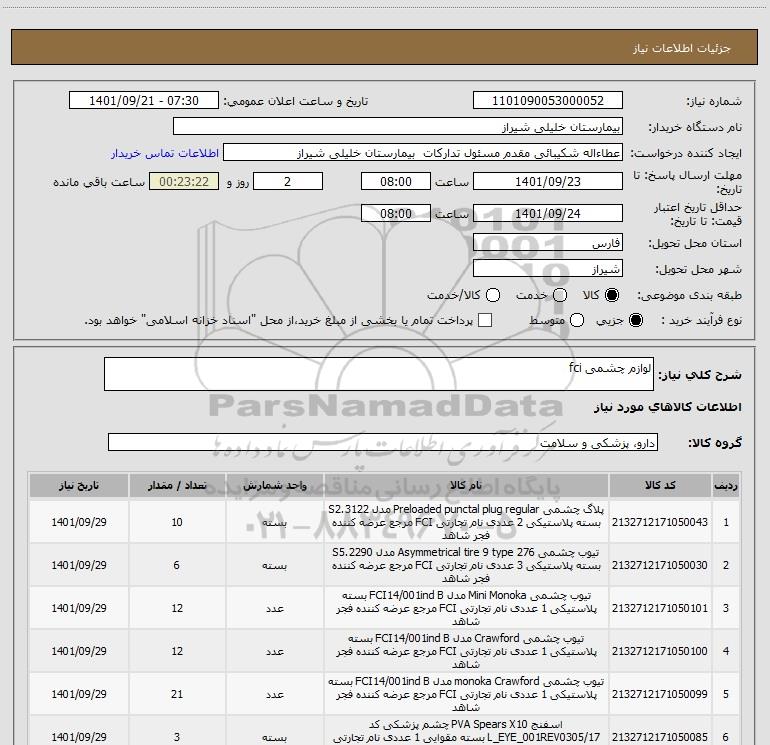
Task: Click product code 2132712171050101
Action: click(x=660, y=608)
